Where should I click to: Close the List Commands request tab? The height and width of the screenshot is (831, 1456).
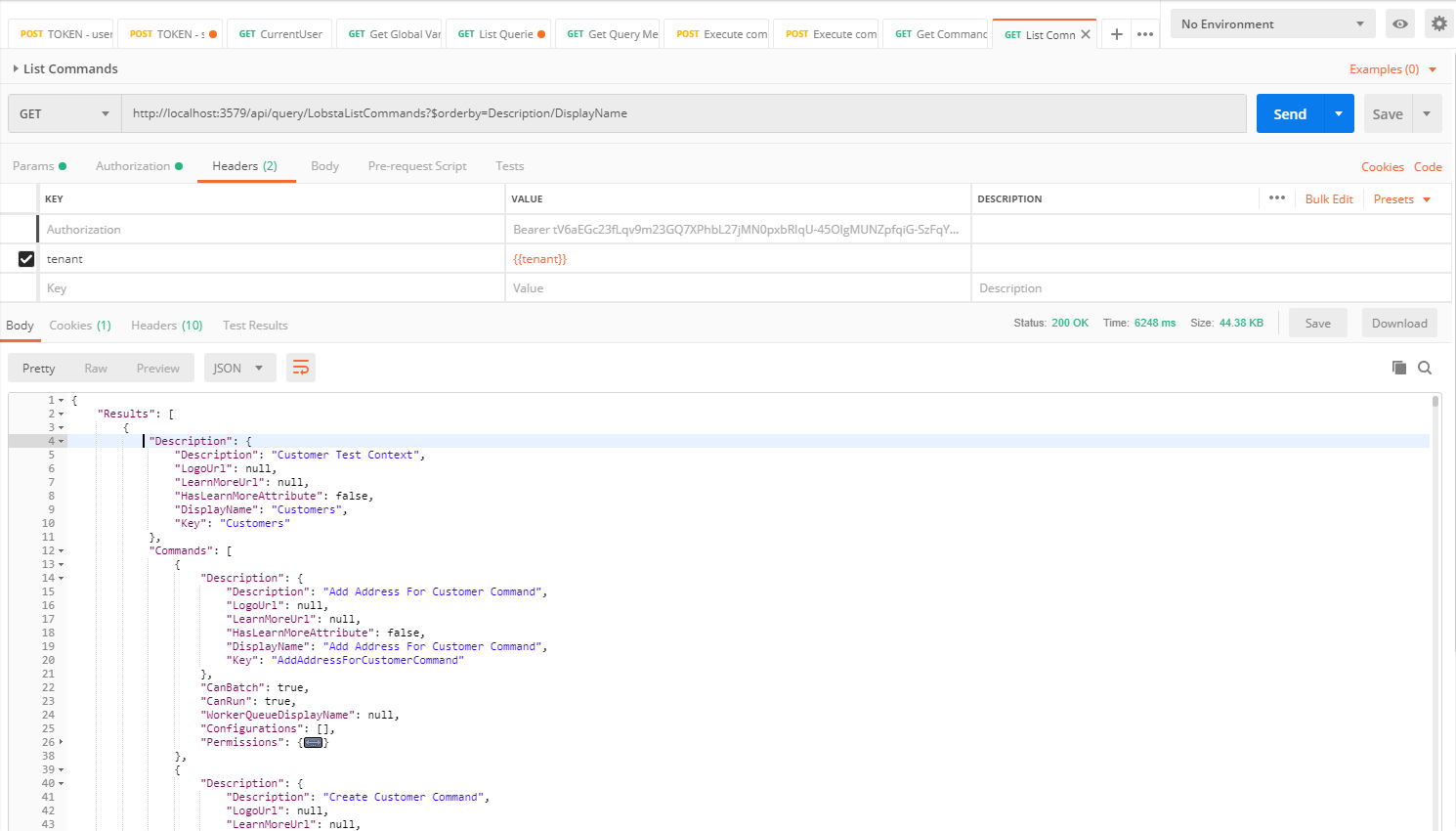point(1086,34)
